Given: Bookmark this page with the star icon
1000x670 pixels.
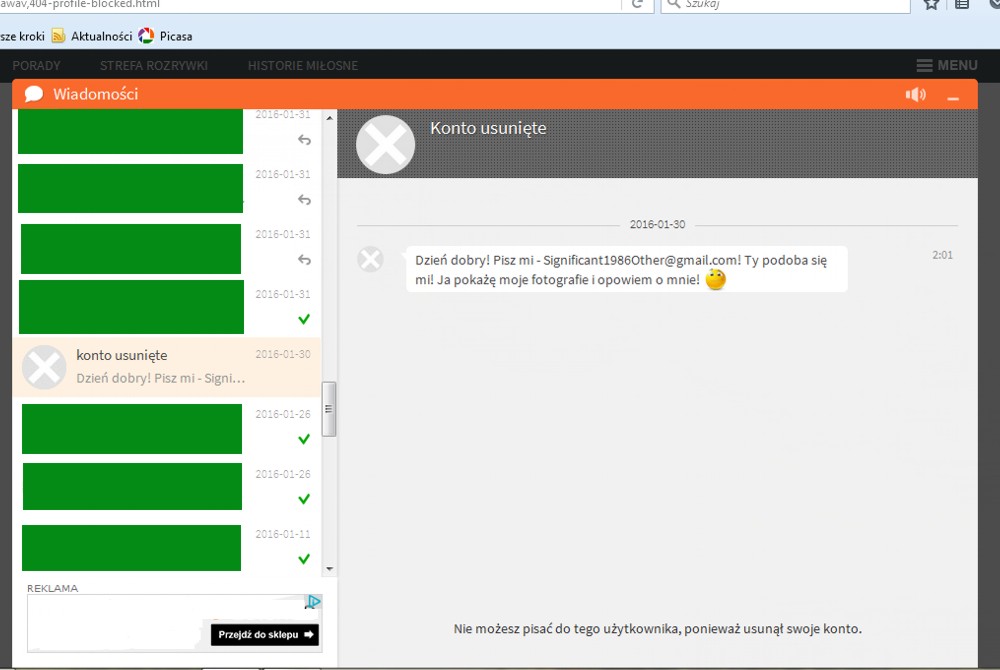Looking at the screenshot, I should tap(931, 4).
